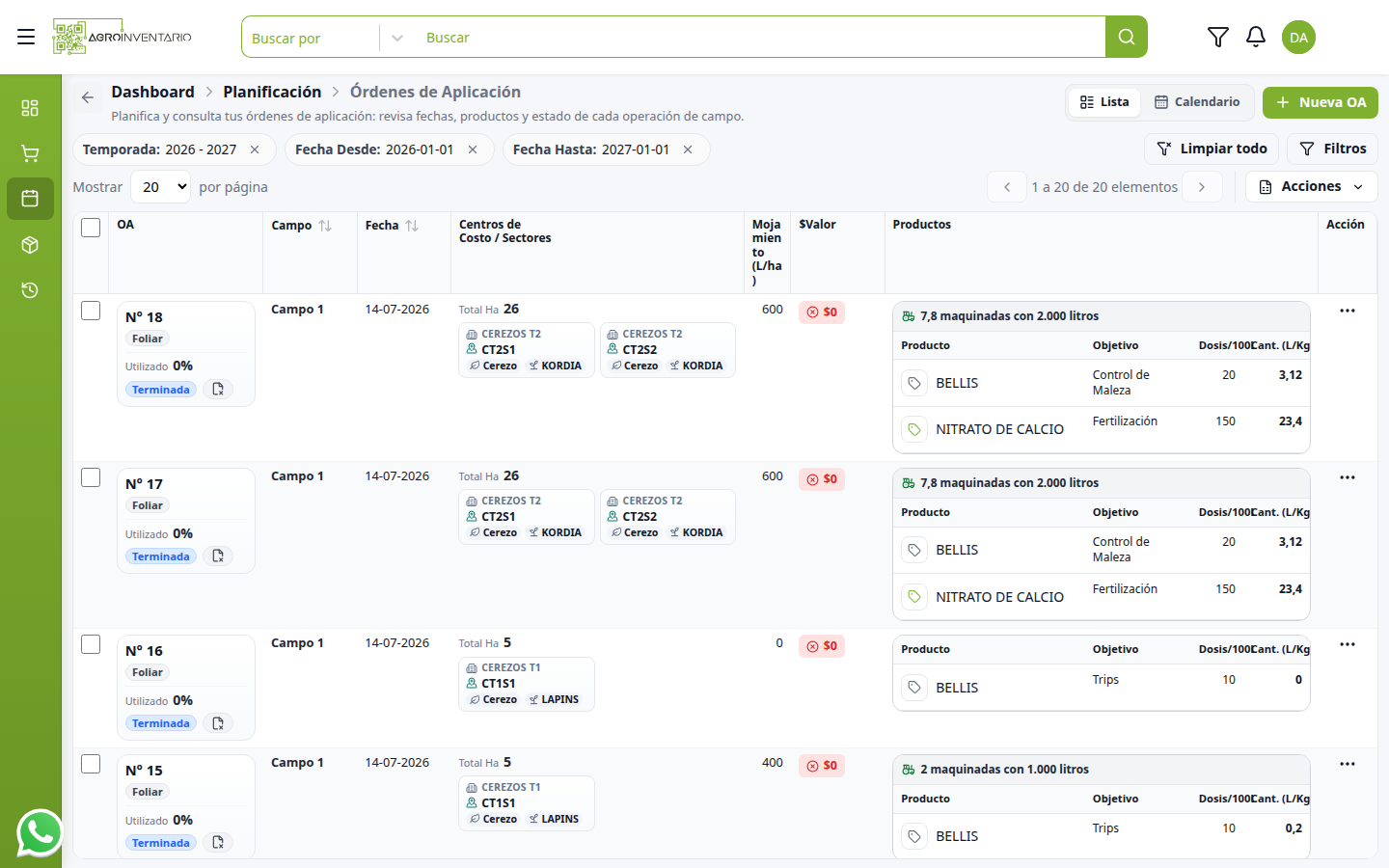Open the hamburger menu
The image size is (1389, 868).
click(x=26, y=37)
